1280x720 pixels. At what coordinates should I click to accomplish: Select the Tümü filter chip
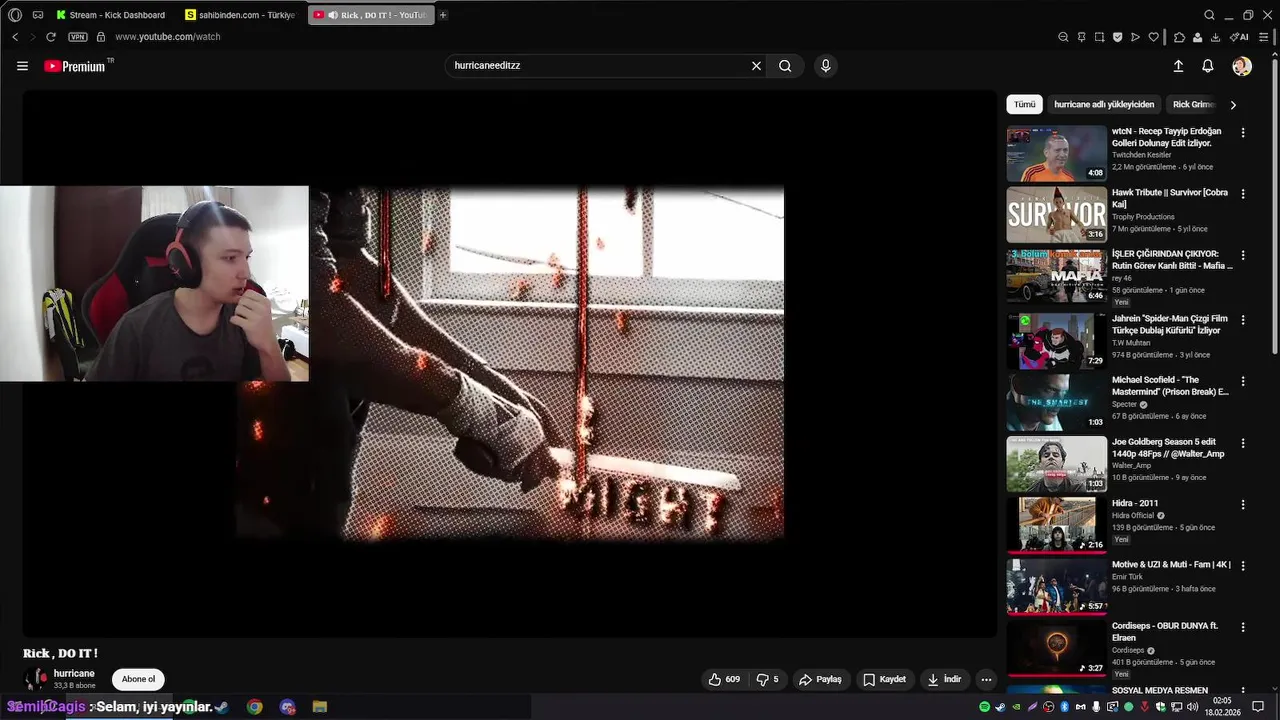pyautogui.click(x=1025, y=104)
